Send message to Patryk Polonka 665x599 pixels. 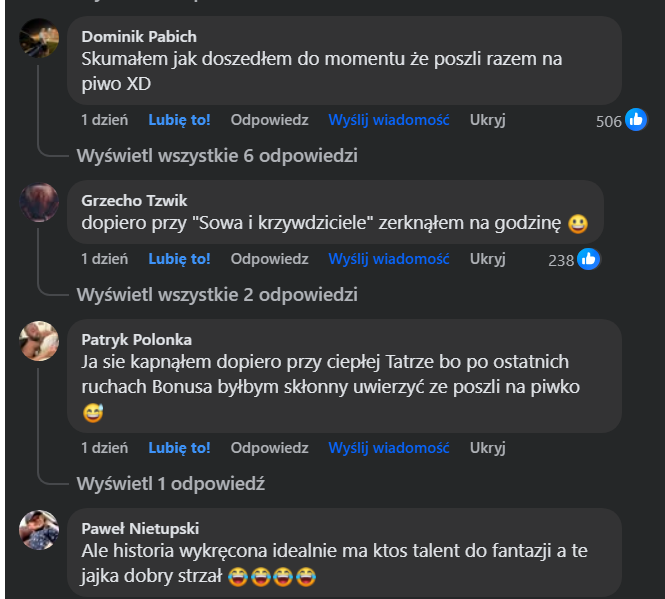coord(388,447)
